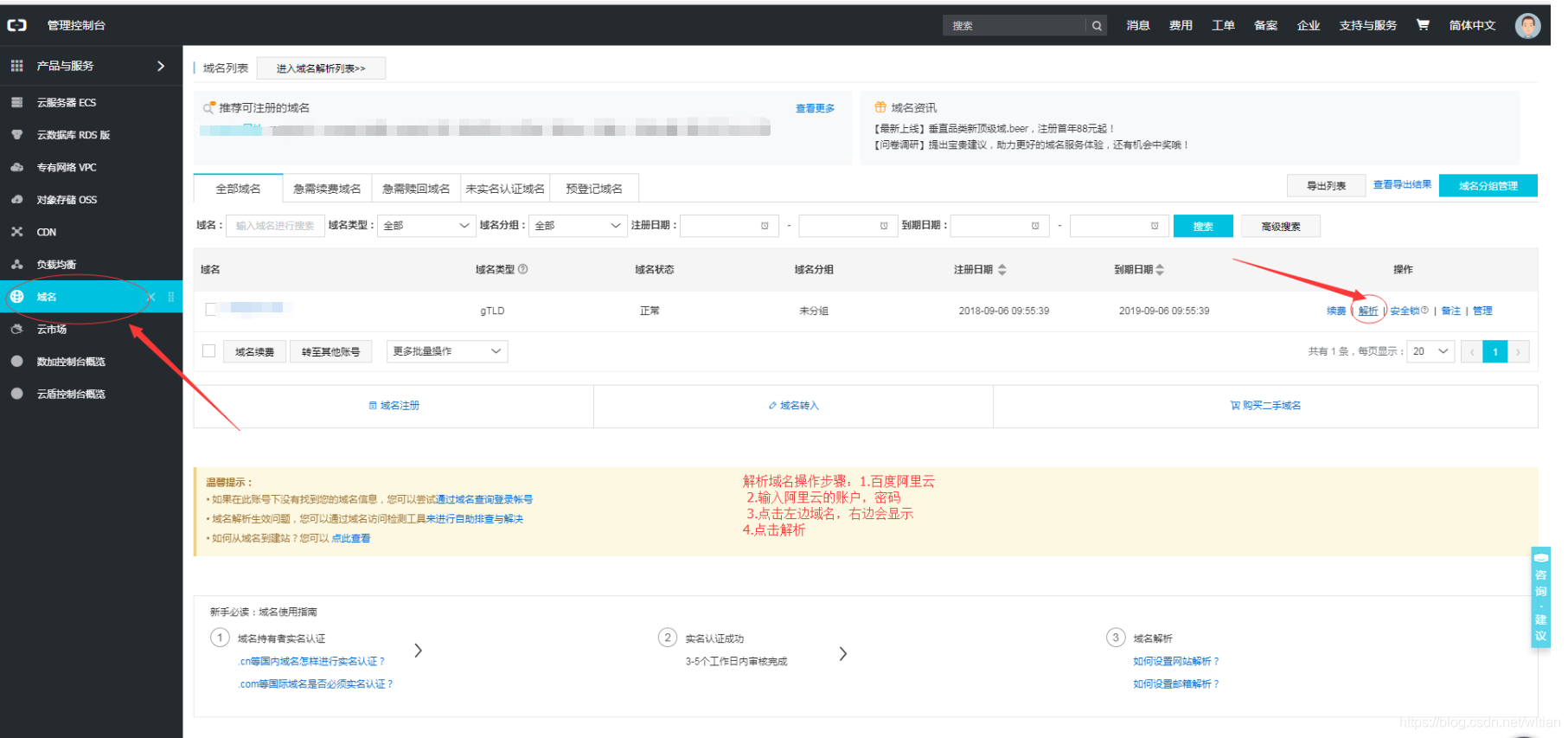The width and height of the screenshot is (1568, 738).
Task: Click the 备注 link in domain row
Action: coord(1450,311)
